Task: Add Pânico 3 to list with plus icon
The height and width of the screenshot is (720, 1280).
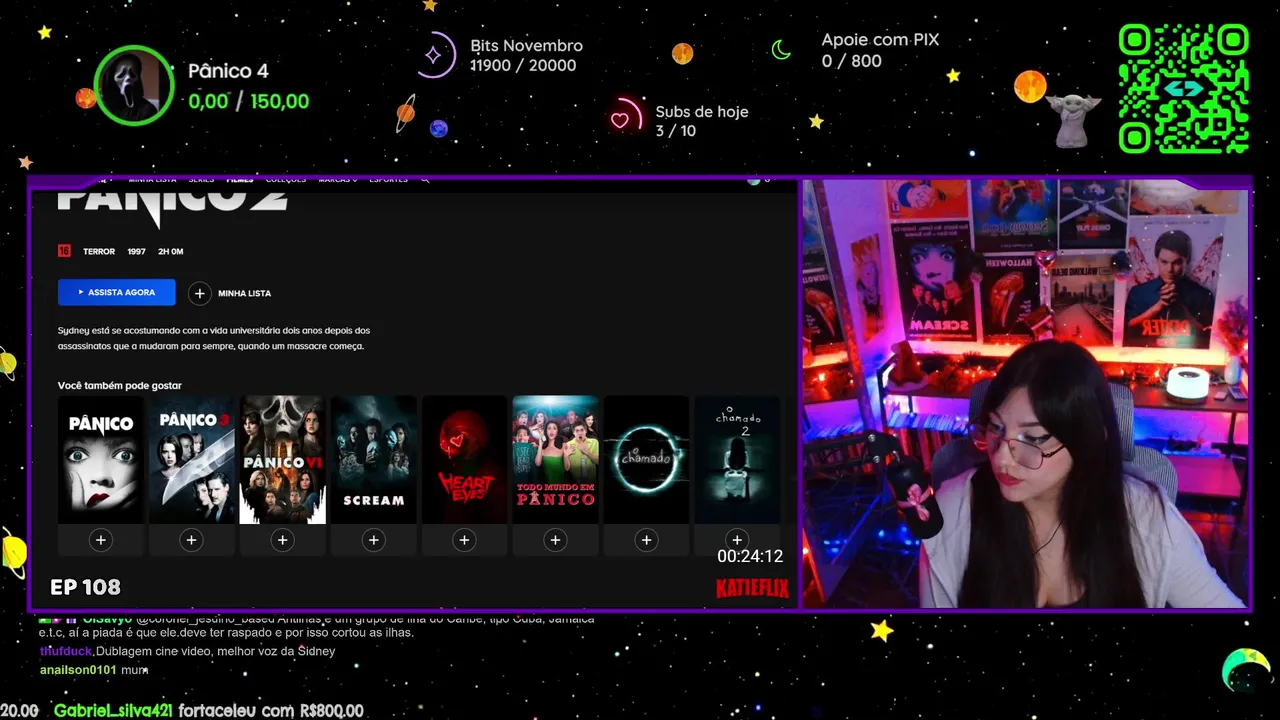Action: (x=191, y=540)
